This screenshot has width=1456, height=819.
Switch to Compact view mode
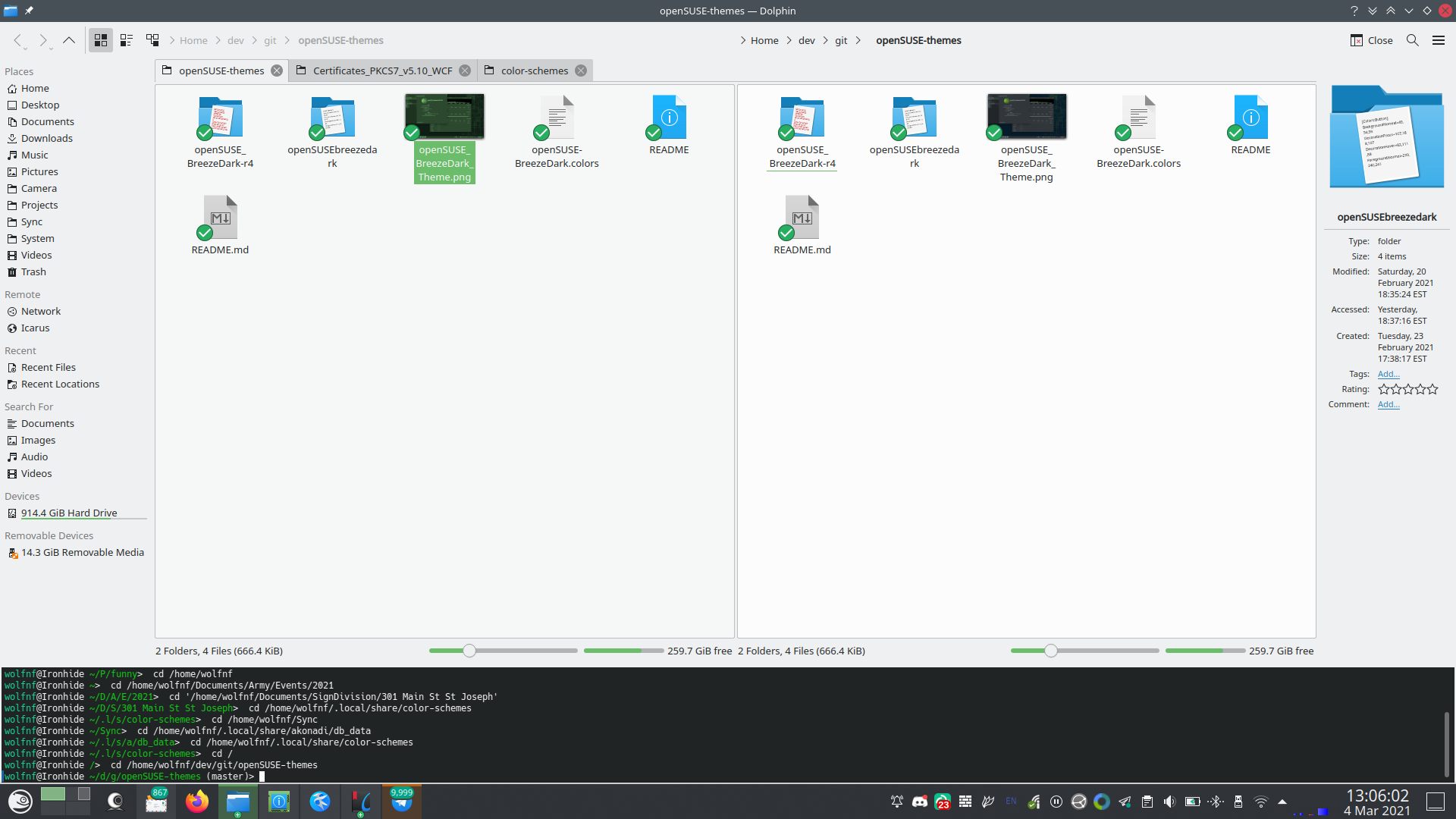pos(127,40)
